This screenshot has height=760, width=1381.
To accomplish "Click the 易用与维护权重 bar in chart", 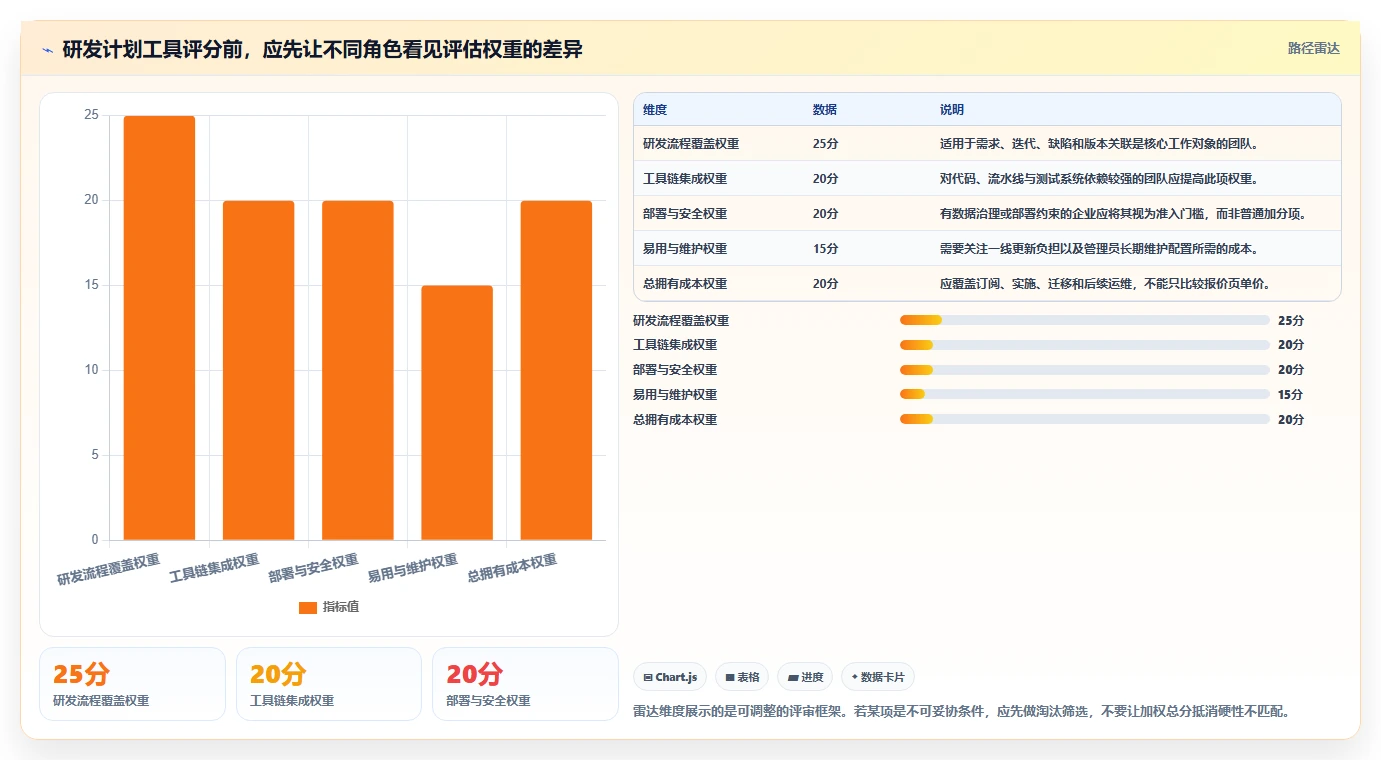I will [x=457, y=413].
